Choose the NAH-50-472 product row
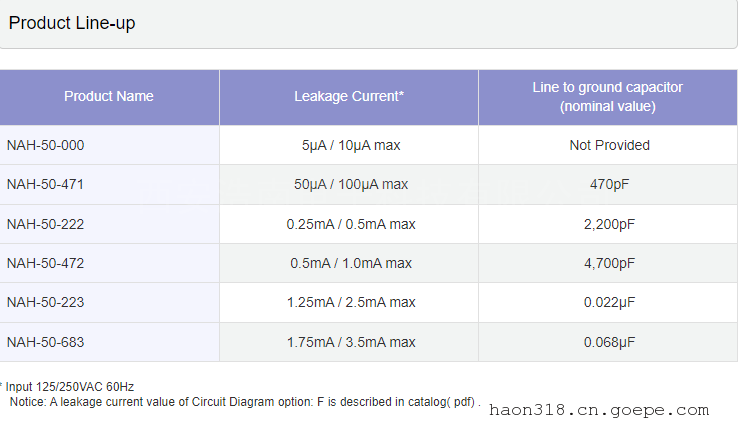This screenshot has width=741, height=428. point(45,263)
